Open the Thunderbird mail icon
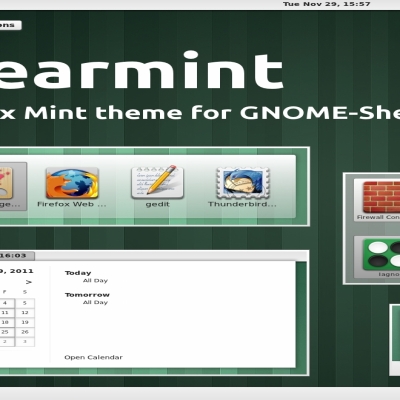This screenshot has width=400, height=400. click(243, 183)
